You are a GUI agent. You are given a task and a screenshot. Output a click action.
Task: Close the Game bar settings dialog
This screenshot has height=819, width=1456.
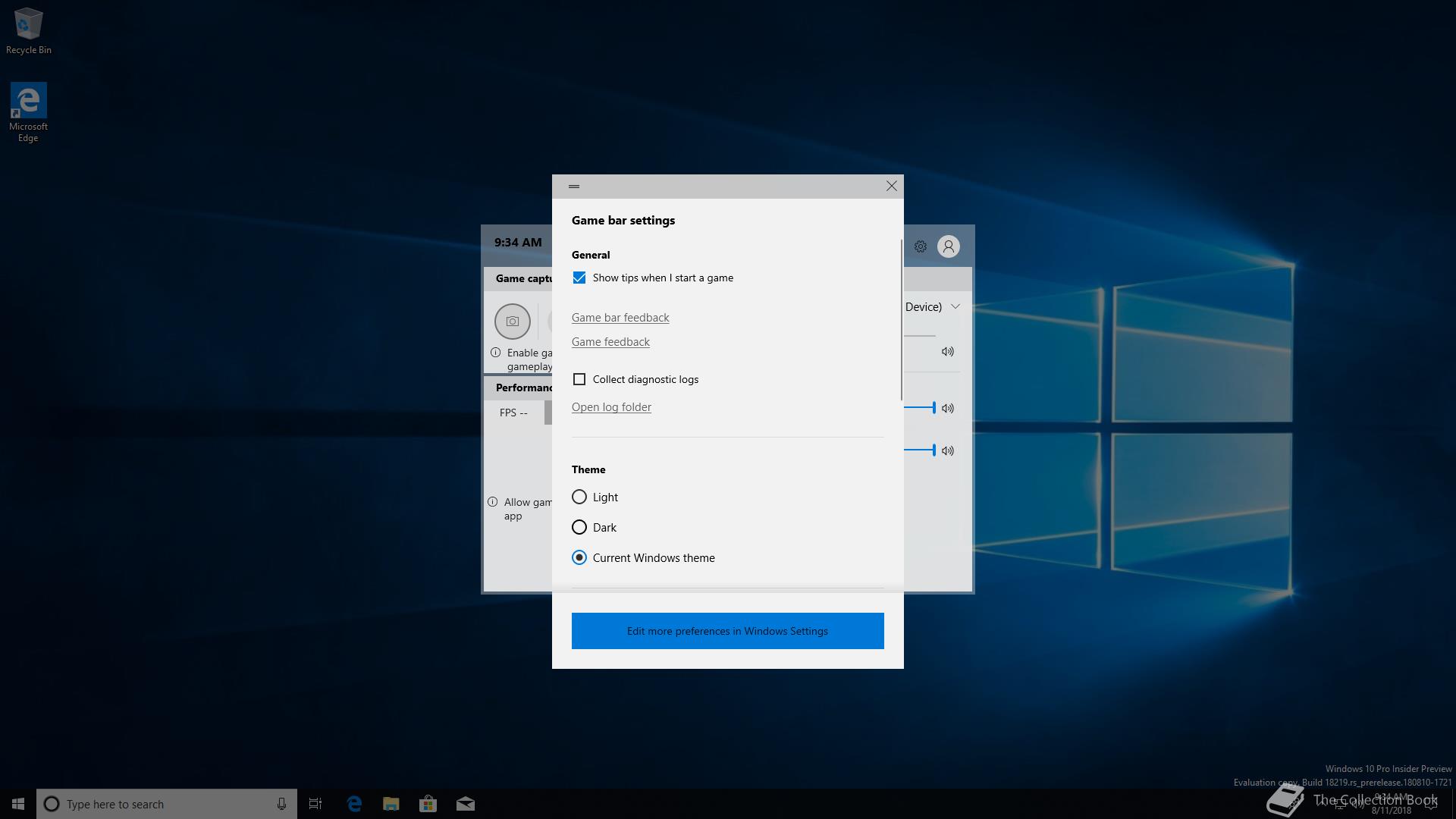pyautogui.click(x=891, y=187)
